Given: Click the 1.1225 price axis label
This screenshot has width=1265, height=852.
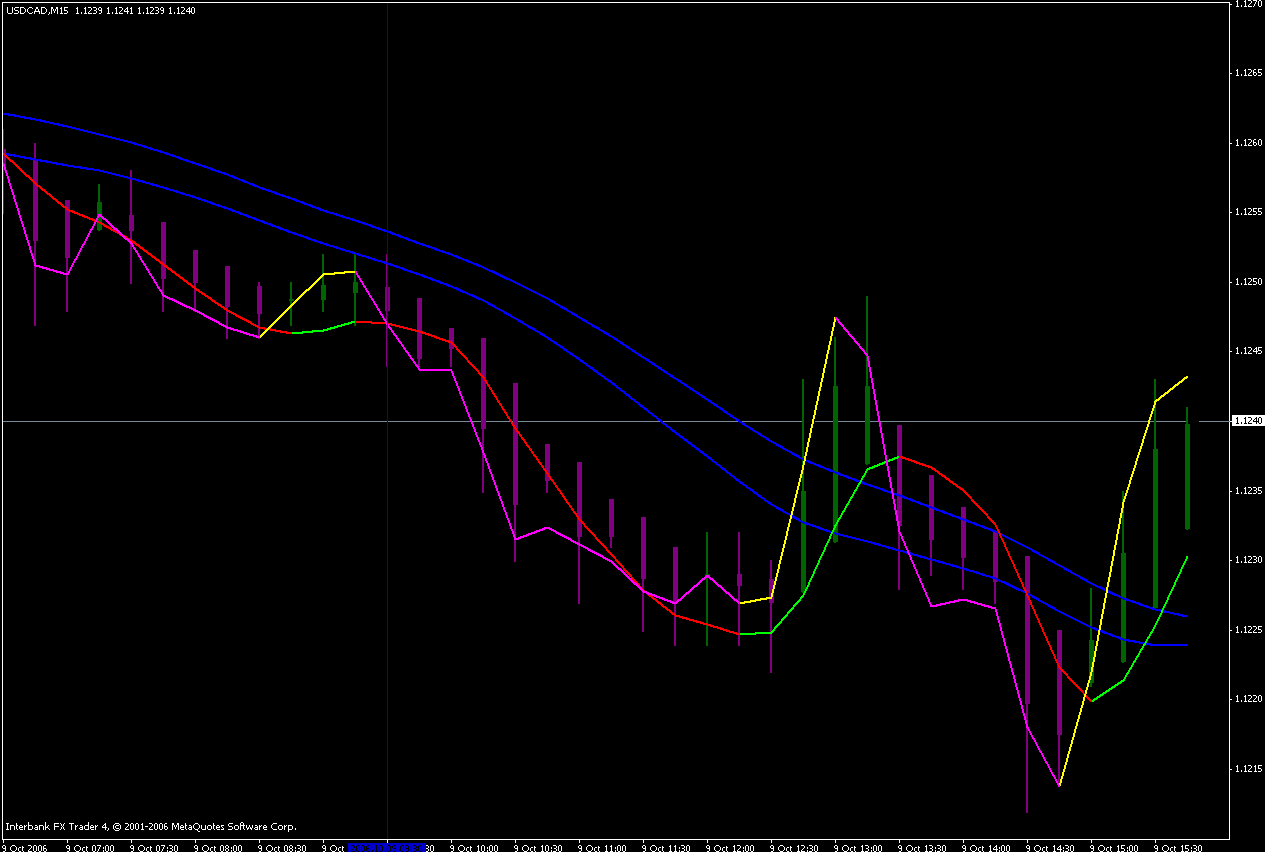Looking at the screenshot, I should [x=1247, y=629].
